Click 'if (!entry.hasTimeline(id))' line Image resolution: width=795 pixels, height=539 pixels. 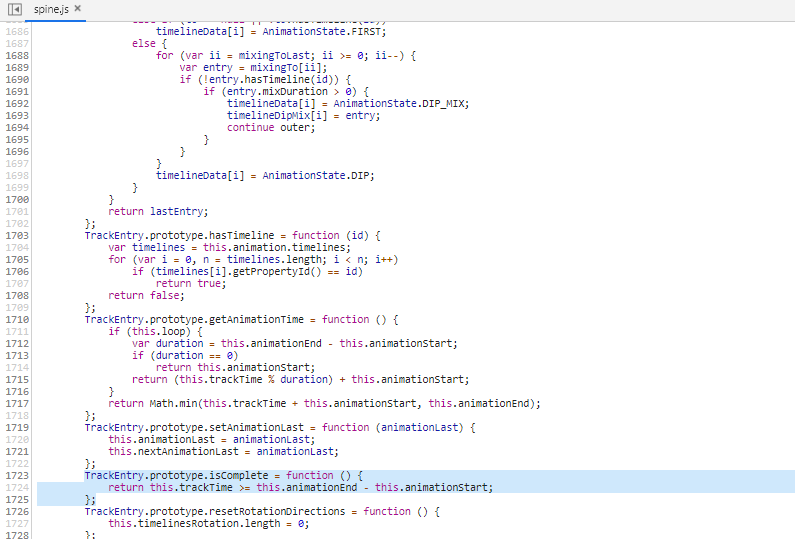(x=265, y=80)
